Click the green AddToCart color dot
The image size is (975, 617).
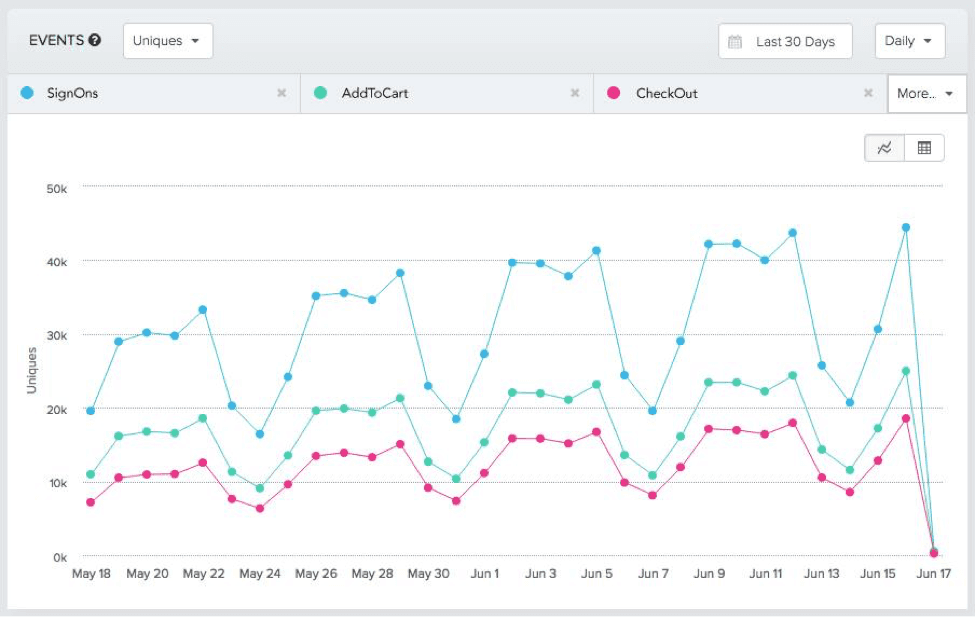pos(320,93)
